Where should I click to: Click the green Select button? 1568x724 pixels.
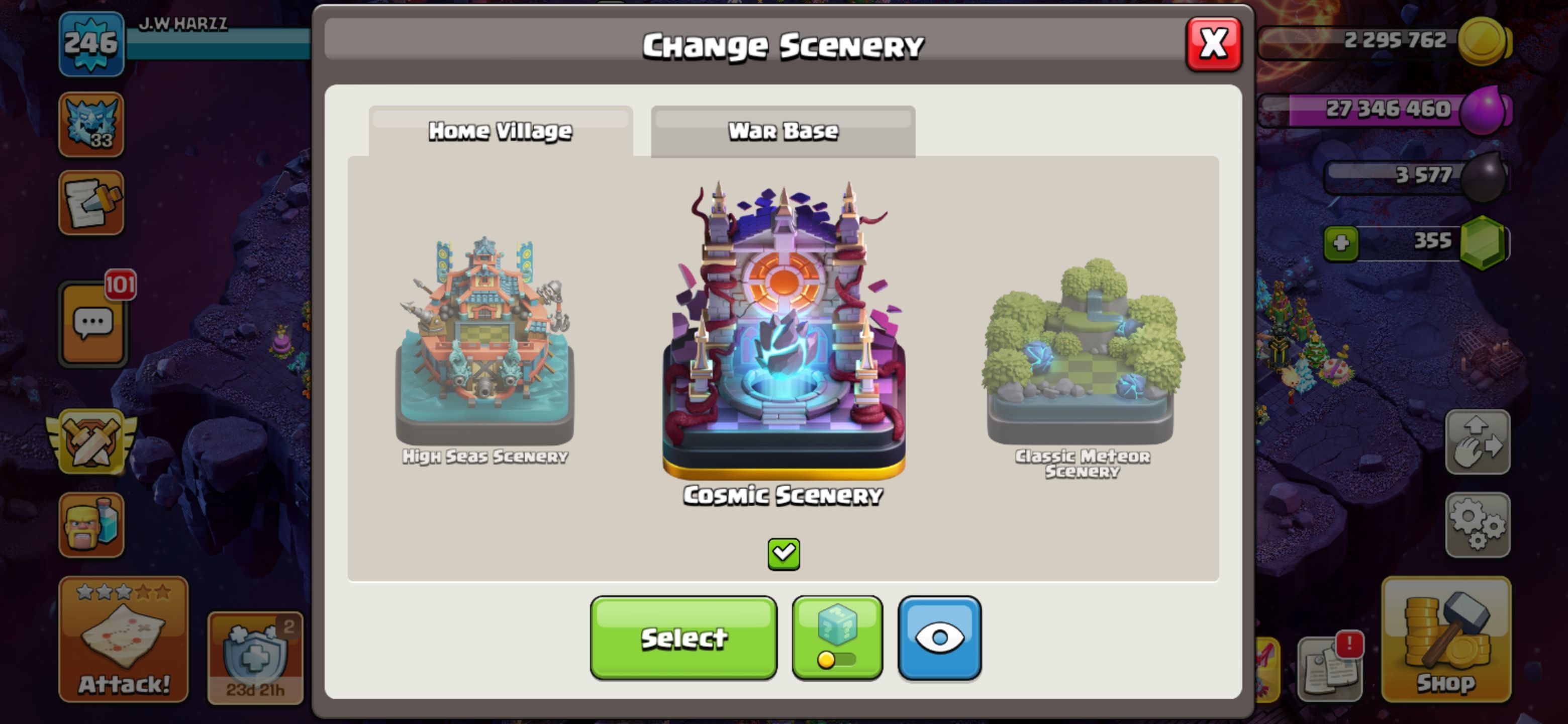click(683, 638)
